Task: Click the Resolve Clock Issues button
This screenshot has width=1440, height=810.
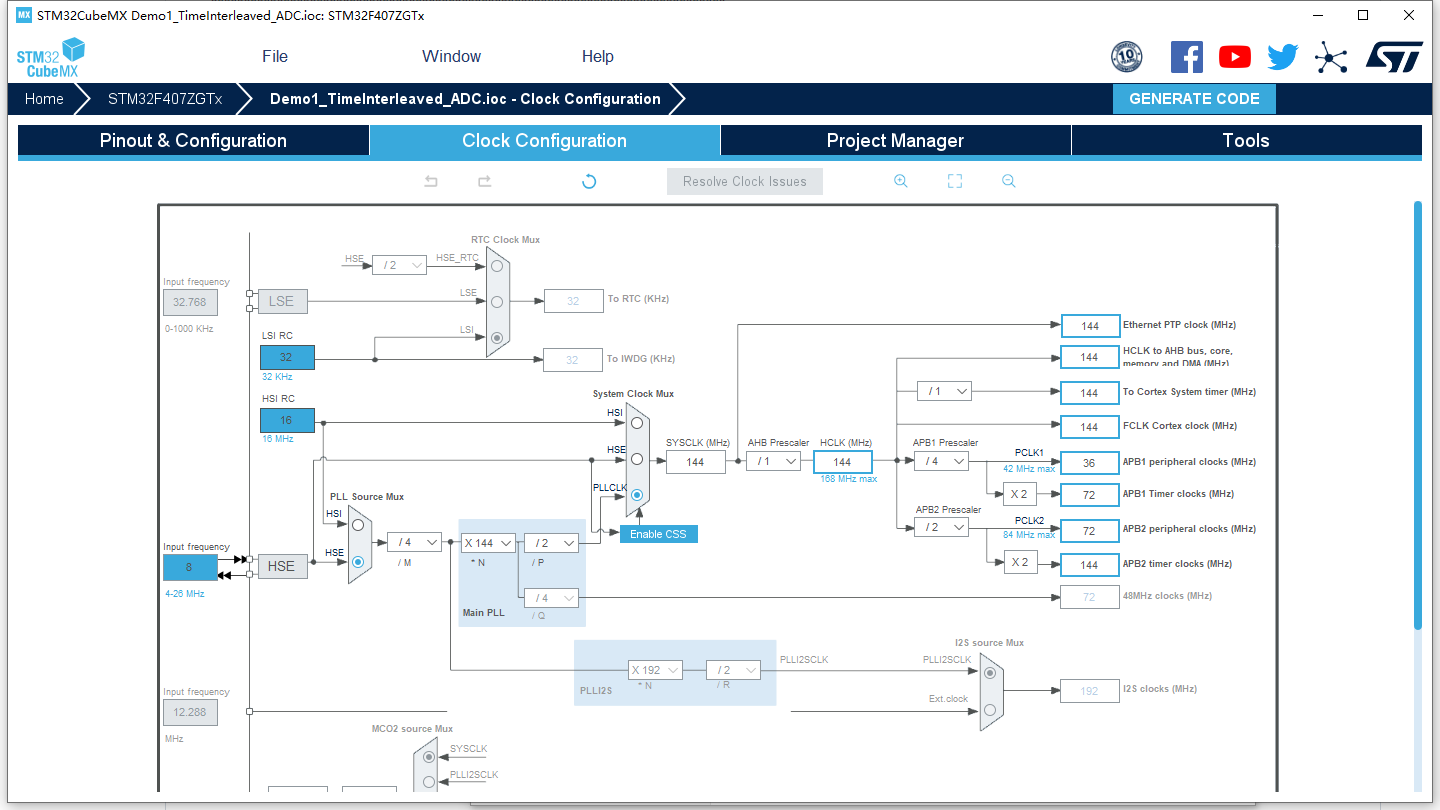Action: tap(745, 181)
